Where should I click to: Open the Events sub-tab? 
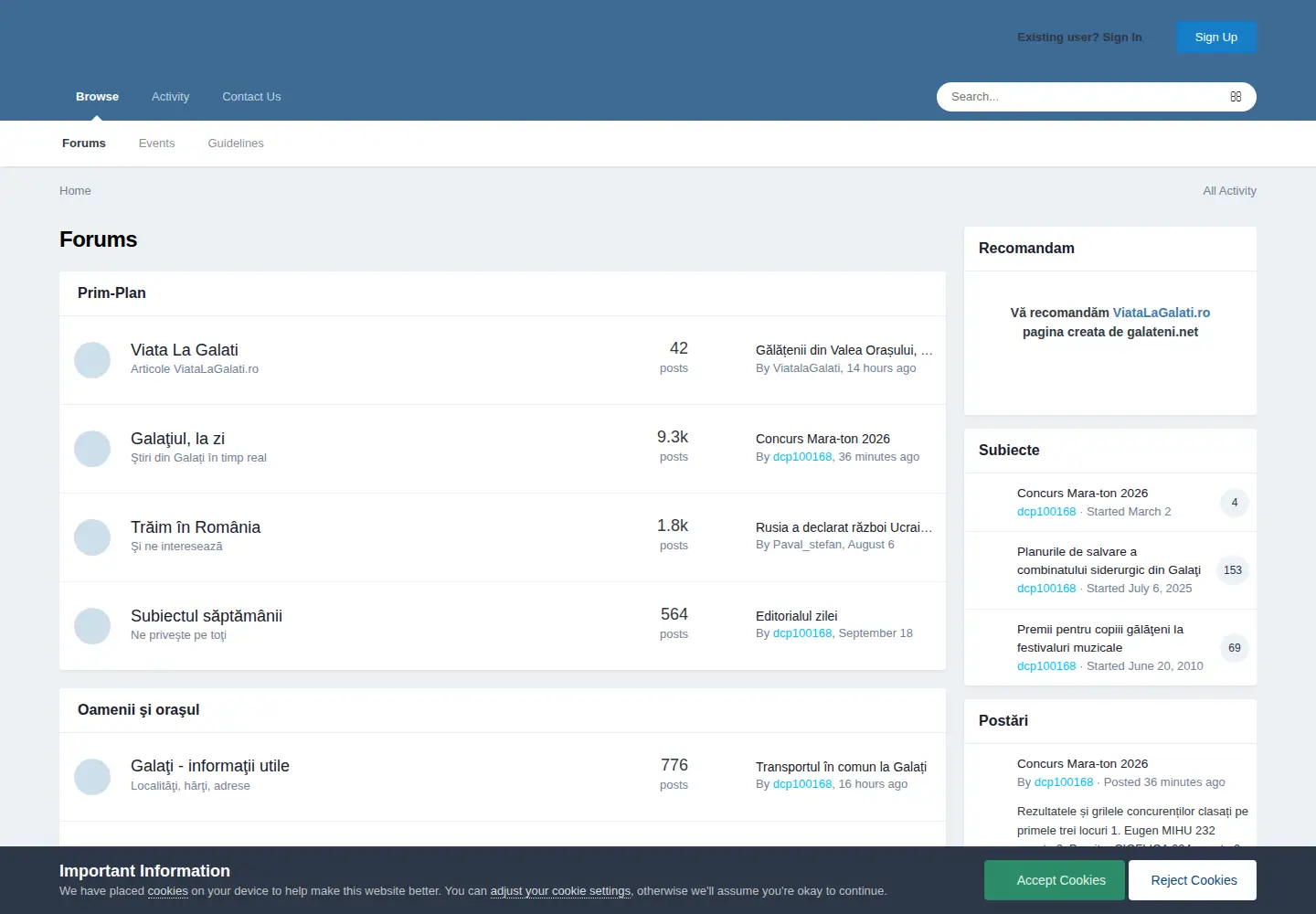tap(156, 143)
